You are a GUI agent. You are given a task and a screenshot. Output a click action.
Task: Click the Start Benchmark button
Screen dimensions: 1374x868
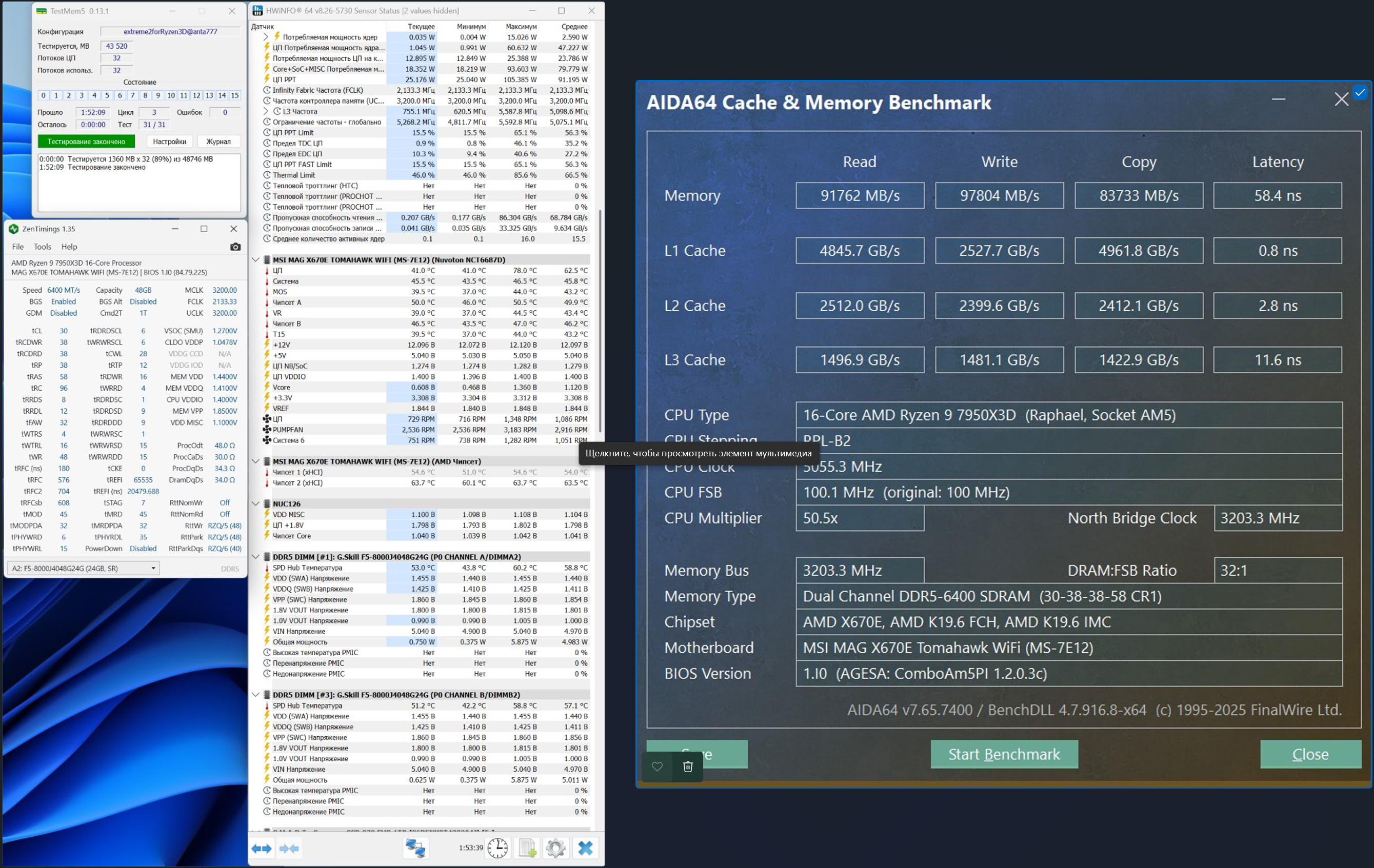1004,754
